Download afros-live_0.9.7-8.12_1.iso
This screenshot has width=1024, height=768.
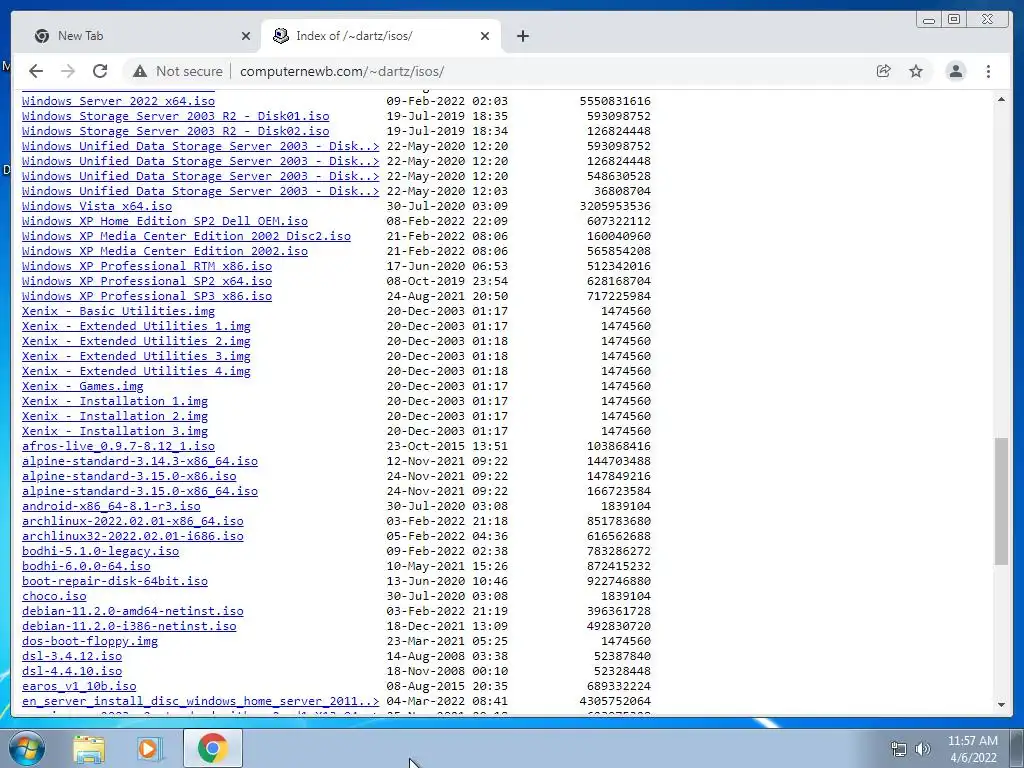click(x=118, y=447)
